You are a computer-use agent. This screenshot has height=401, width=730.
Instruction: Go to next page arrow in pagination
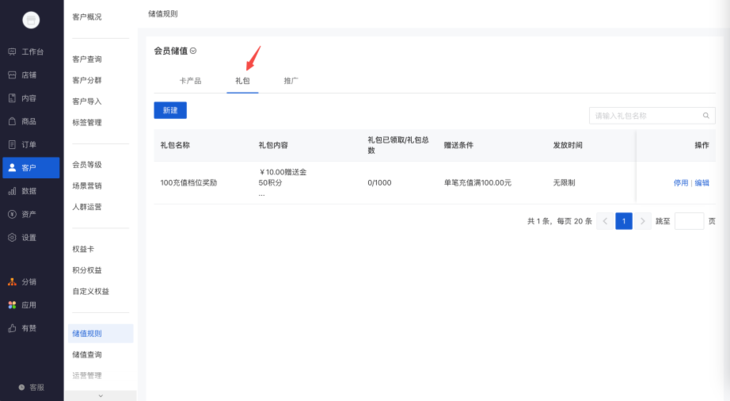643,221
